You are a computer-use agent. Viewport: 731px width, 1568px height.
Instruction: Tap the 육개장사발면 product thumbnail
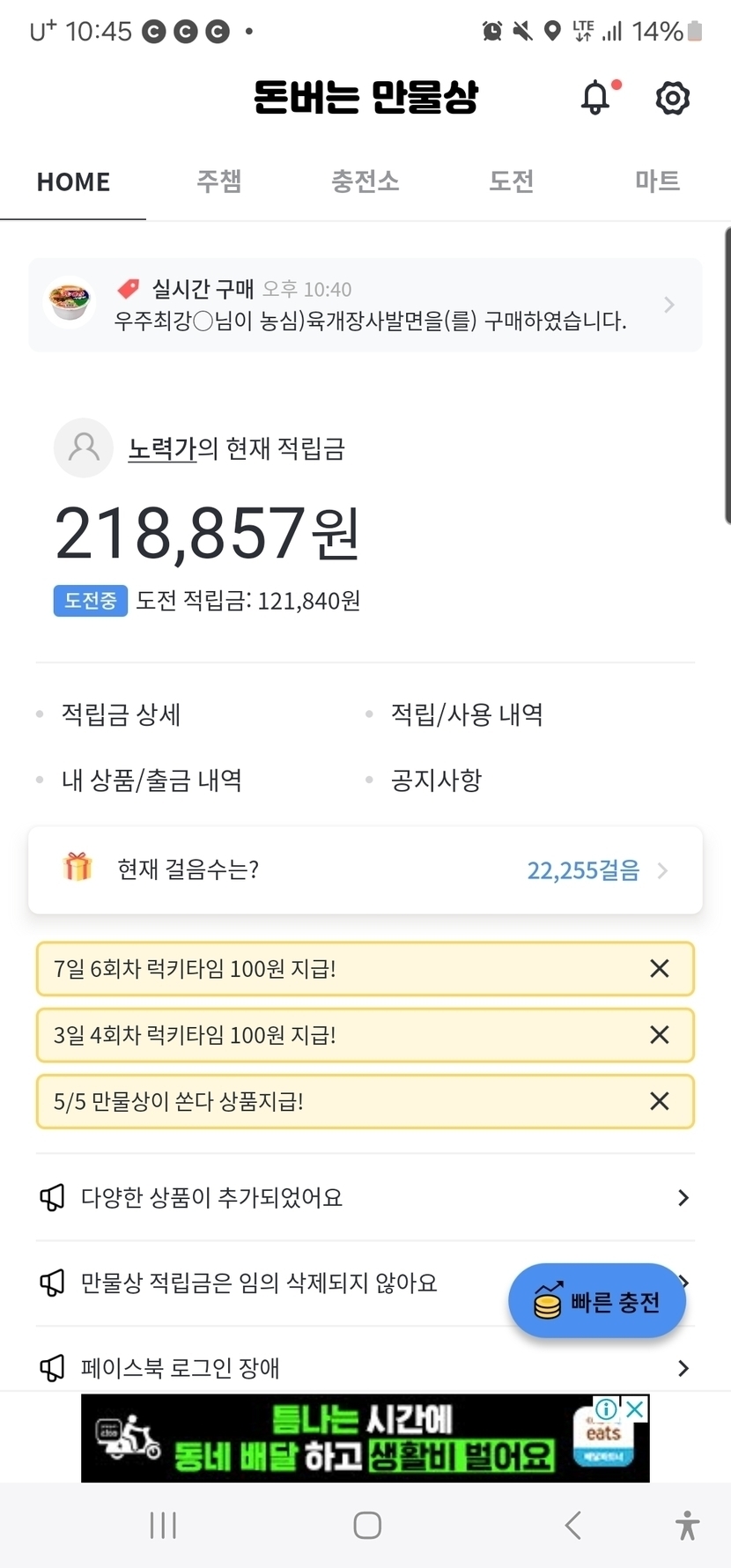[70, 302]
